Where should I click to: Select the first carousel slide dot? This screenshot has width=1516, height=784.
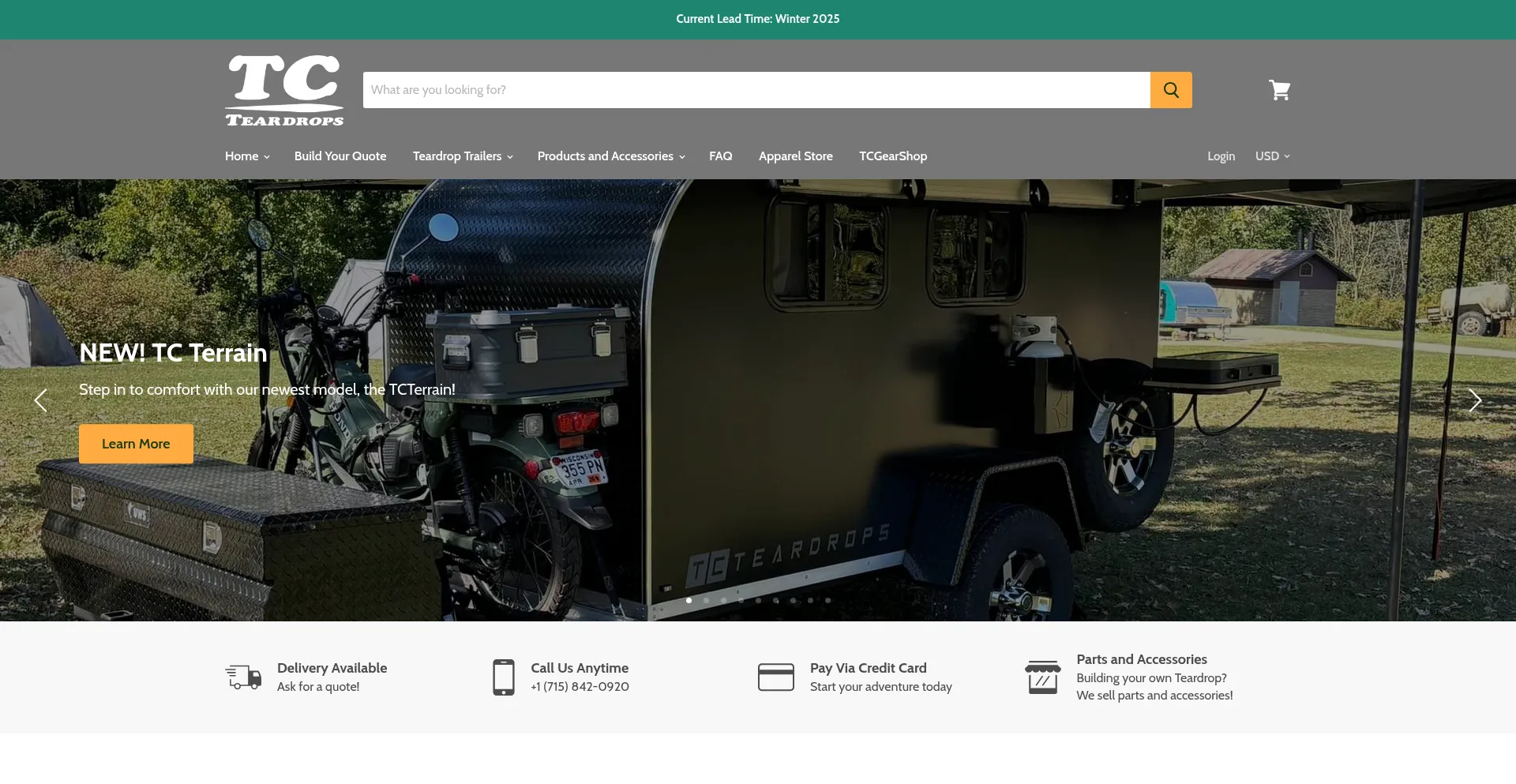[689, 601]
